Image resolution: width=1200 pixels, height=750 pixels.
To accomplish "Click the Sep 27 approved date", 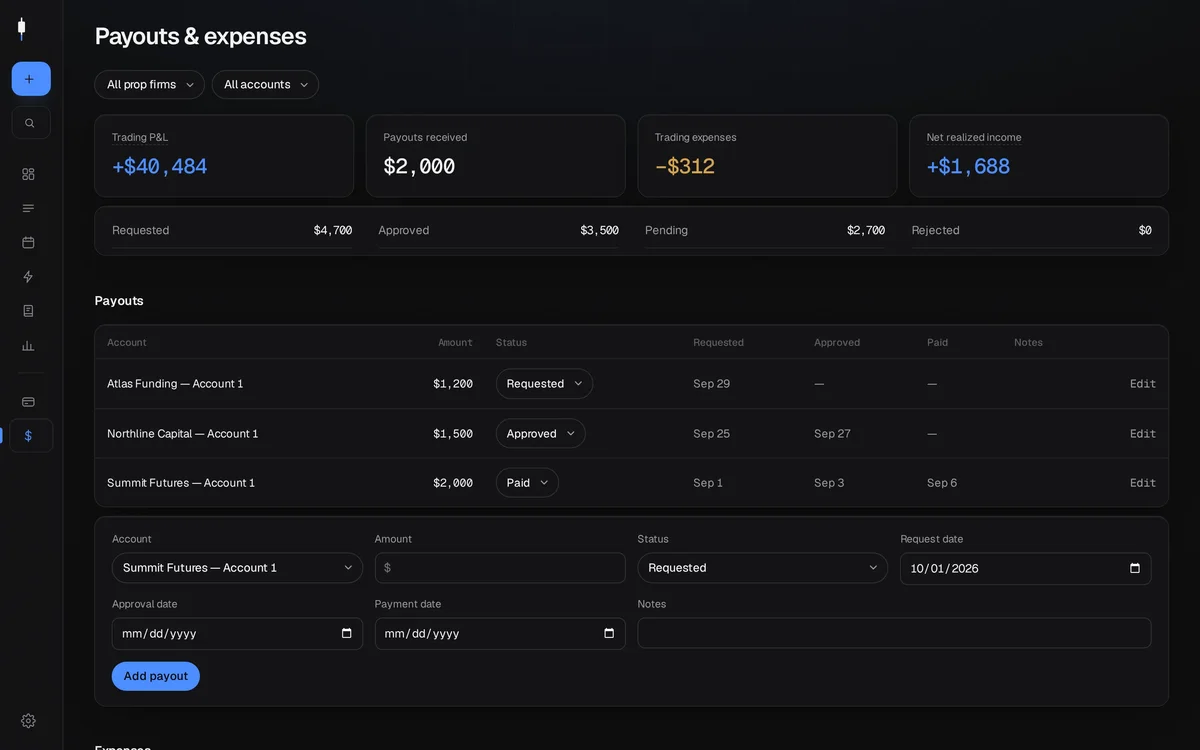I will (x=832, y=434).
